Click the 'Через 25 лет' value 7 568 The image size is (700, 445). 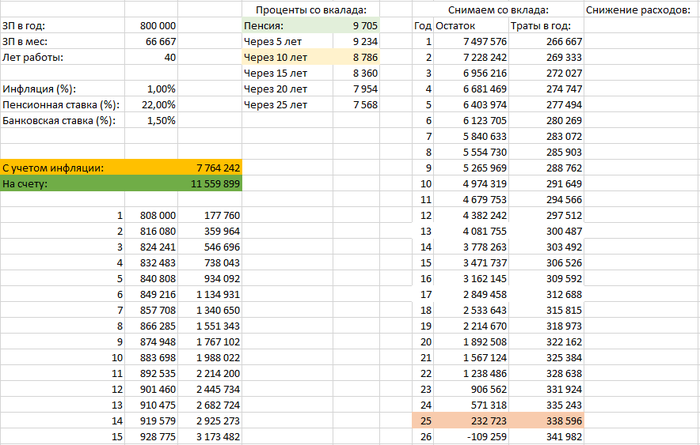coord(364,104)
